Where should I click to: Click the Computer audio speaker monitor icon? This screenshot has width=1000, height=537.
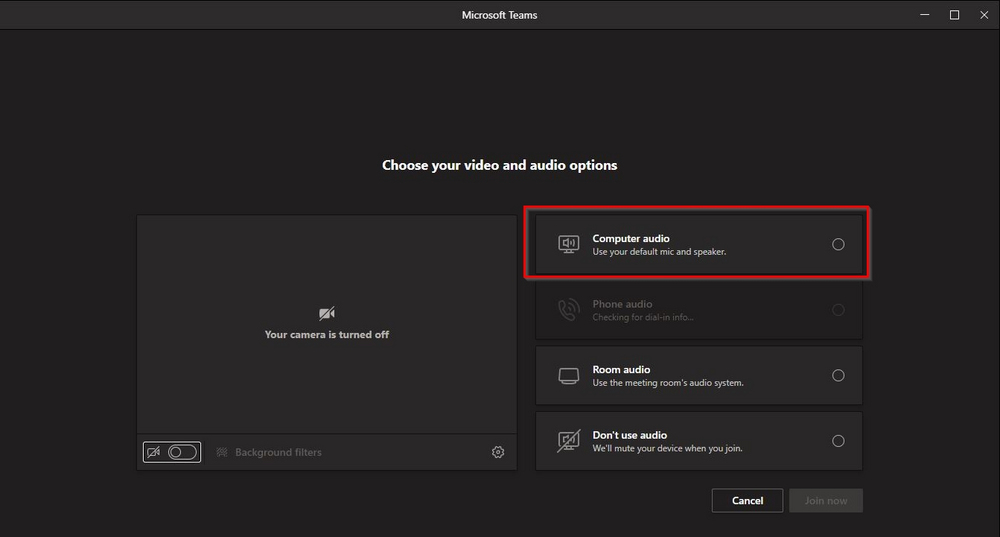(x=569, y=244)
